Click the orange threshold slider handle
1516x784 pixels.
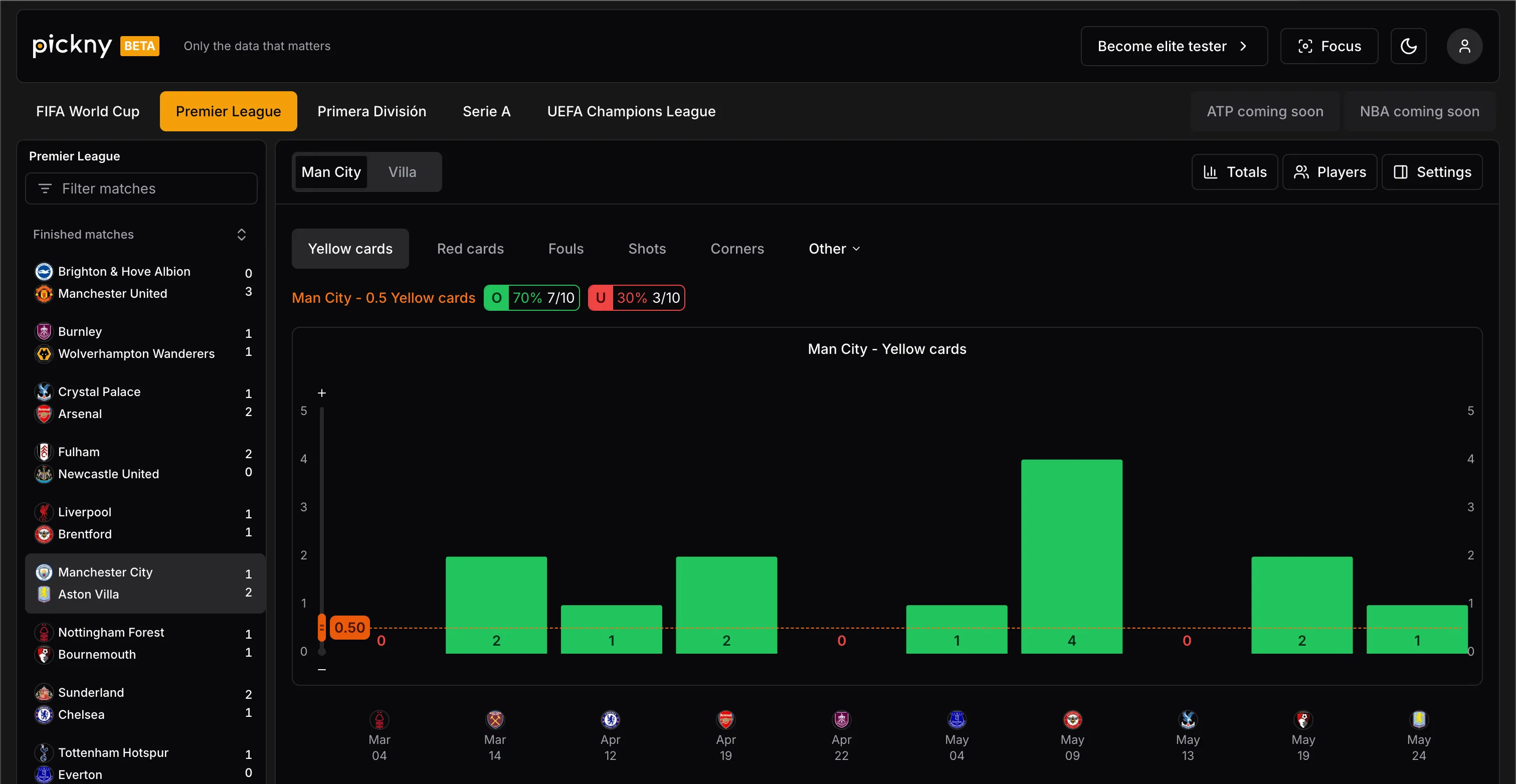tap(321, 628)
